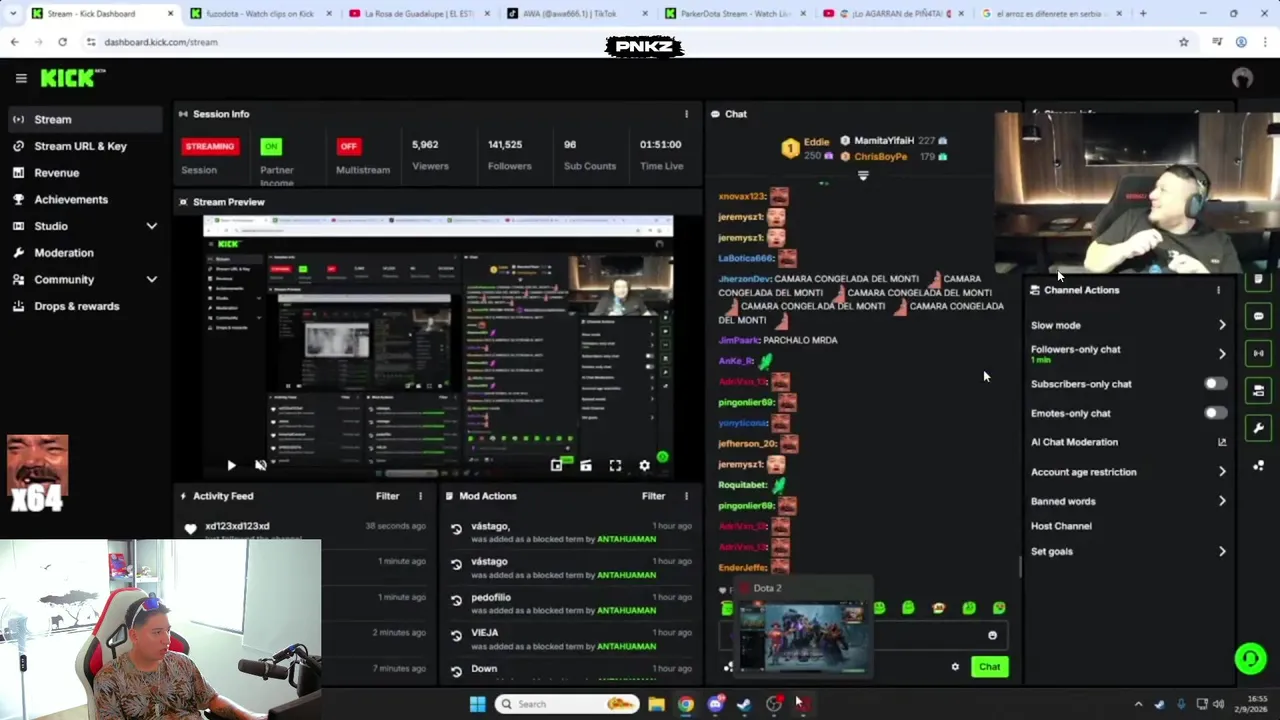The image size is (1280, 720).
Task: Open the channel actions panel icon in right rail
Action: click(1258, 390)
